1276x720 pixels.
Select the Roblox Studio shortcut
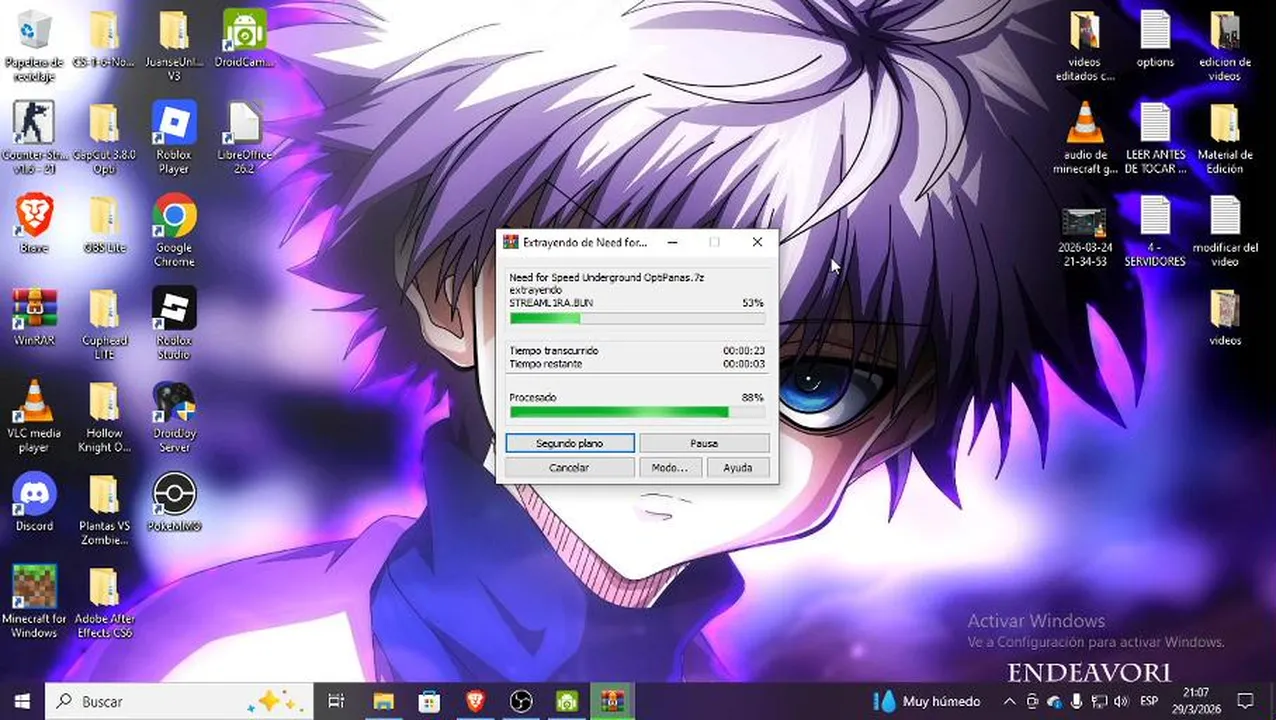(174, 323)
